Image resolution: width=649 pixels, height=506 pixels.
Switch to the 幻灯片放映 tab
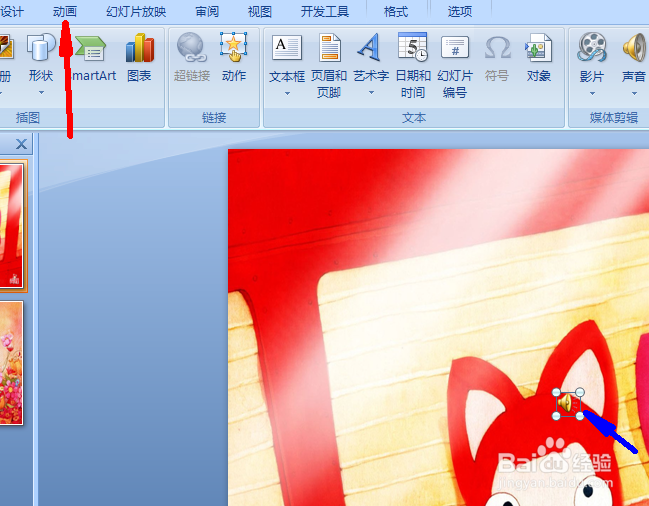pyautogui.click(x=136, y=12)
